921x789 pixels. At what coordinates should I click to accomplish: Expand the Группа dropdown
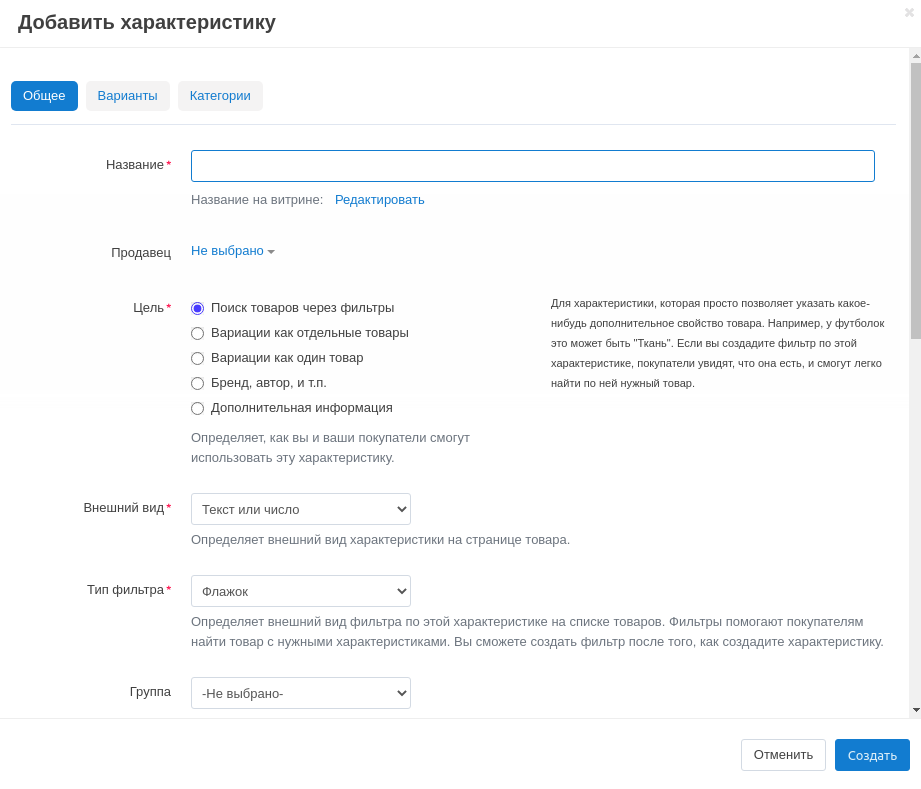coord(300,693)
